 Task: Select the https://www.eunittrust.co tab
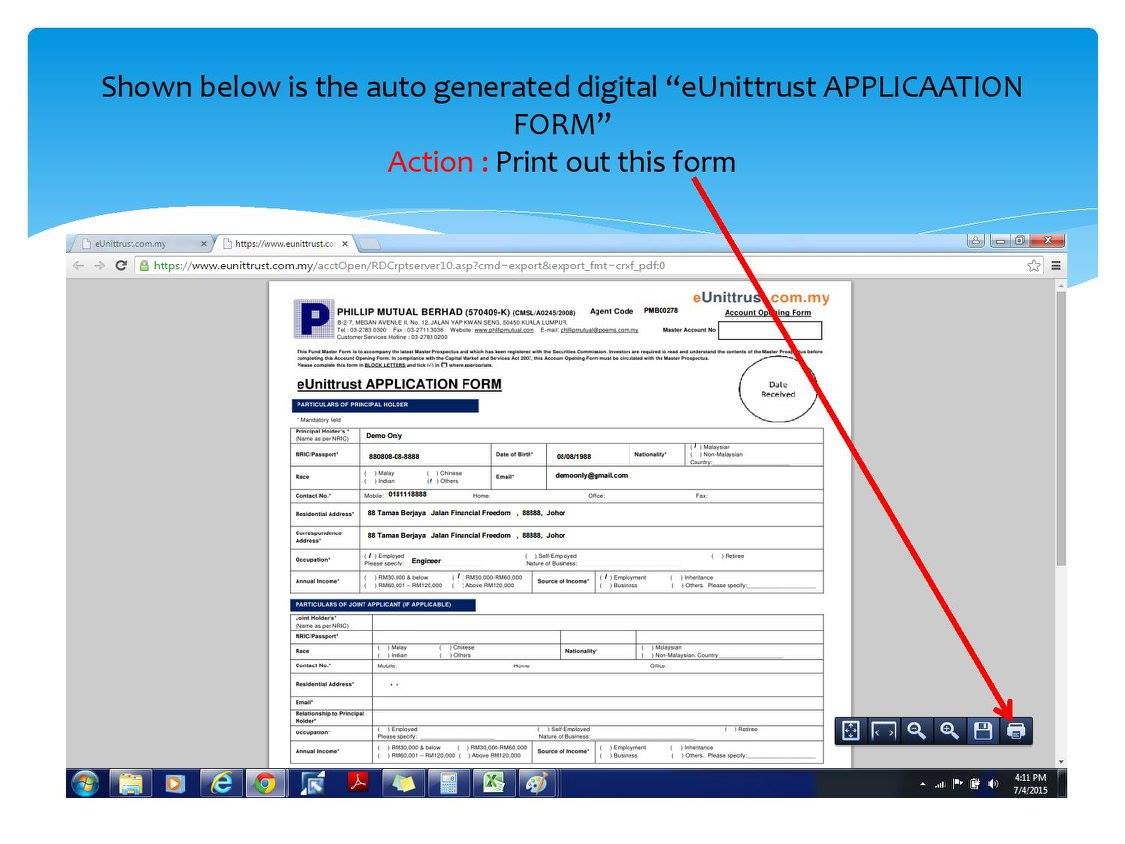pyautogui.click(x=286, y=244)
